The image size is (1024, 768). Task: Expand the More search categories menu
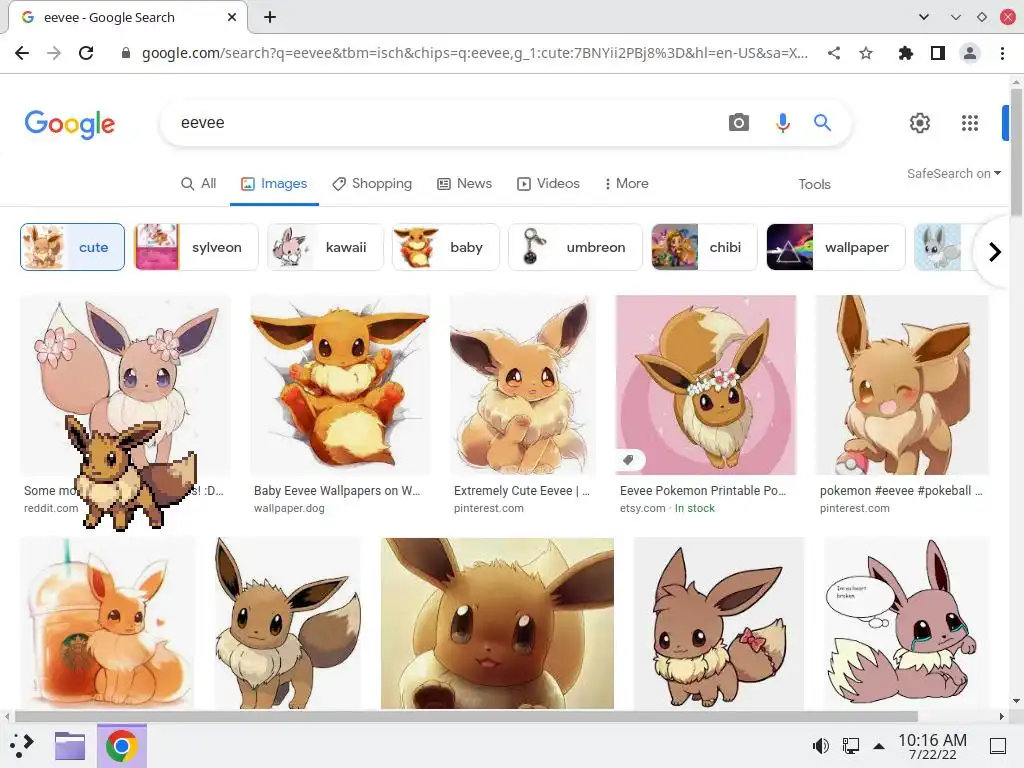(626, 184)
